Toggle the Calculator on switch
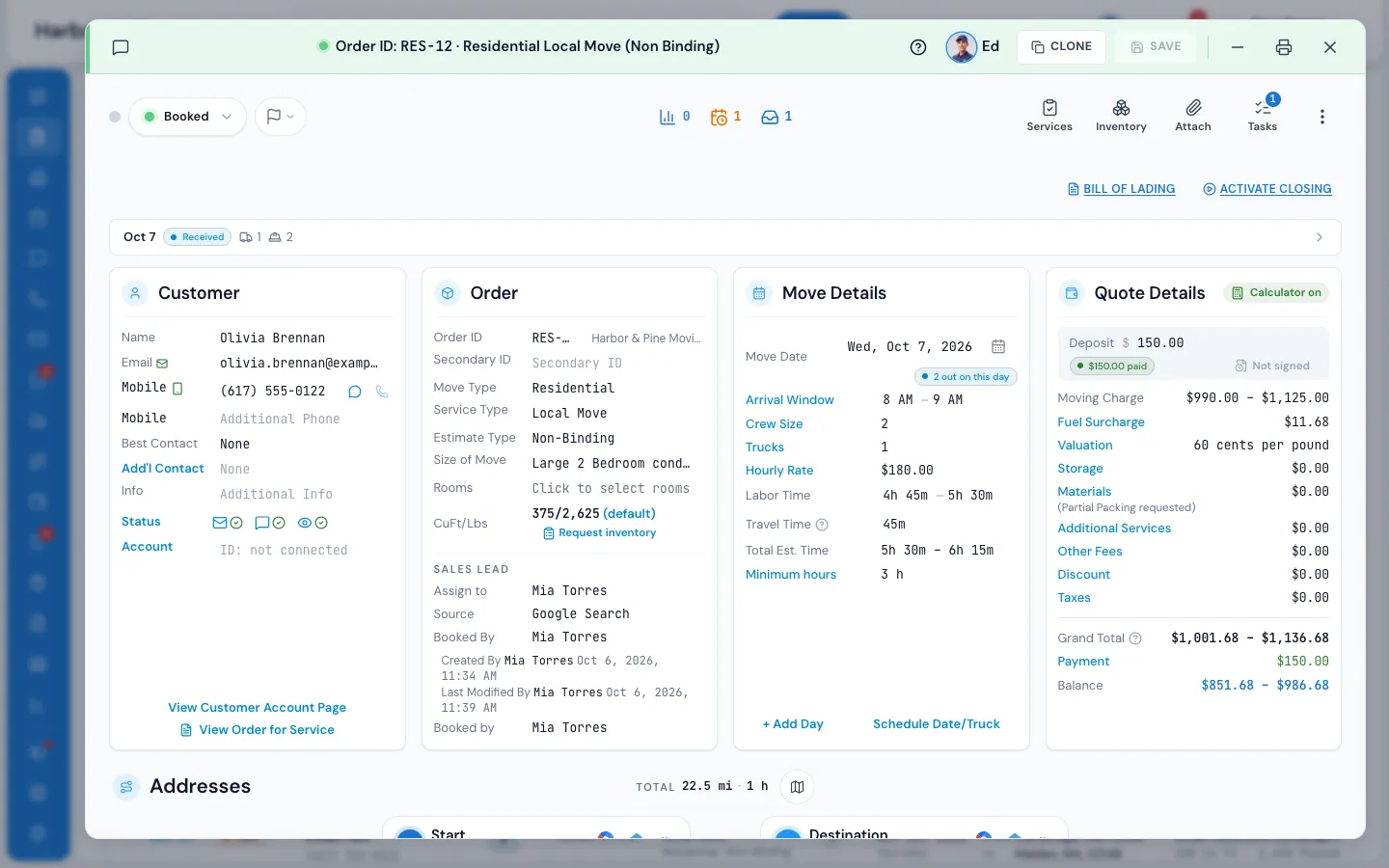This screenshot has height=868, width=1389. [x=1276, y=293]
